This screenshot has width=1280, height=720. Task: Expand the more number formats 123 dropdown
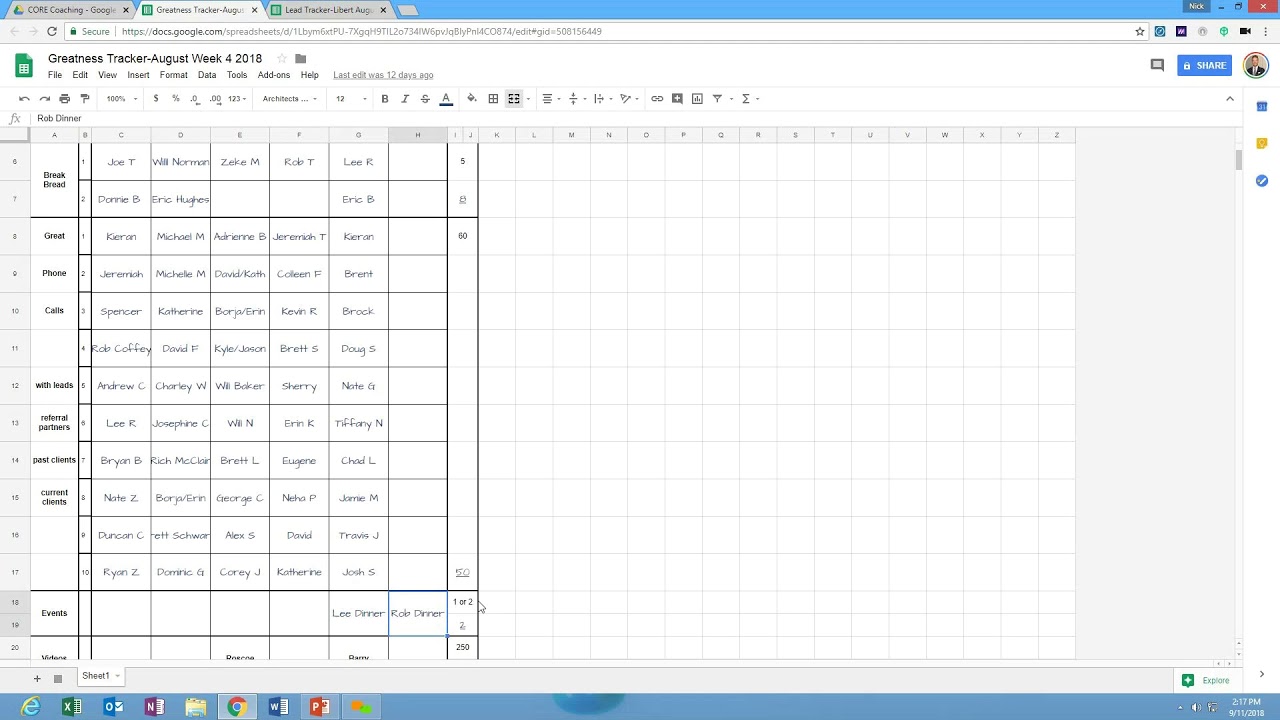[x=237, y=99]
